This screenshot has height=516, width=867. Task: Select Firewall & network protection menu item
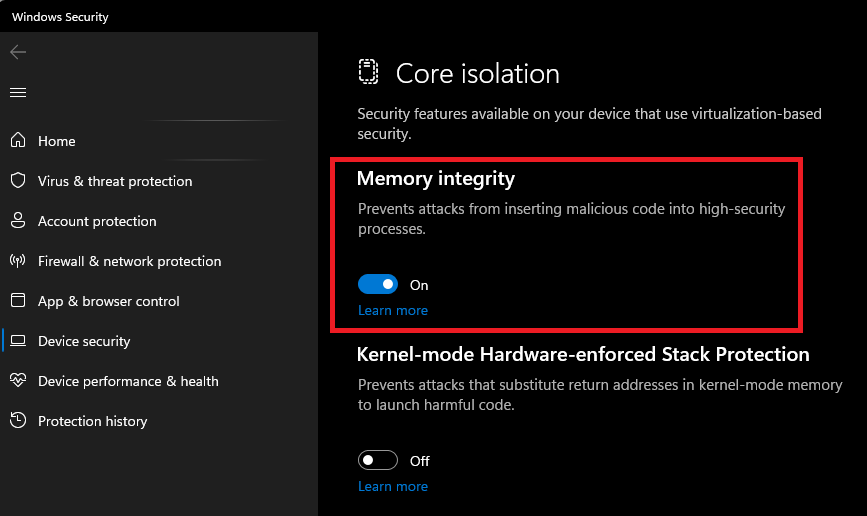[x=129, y=261]
